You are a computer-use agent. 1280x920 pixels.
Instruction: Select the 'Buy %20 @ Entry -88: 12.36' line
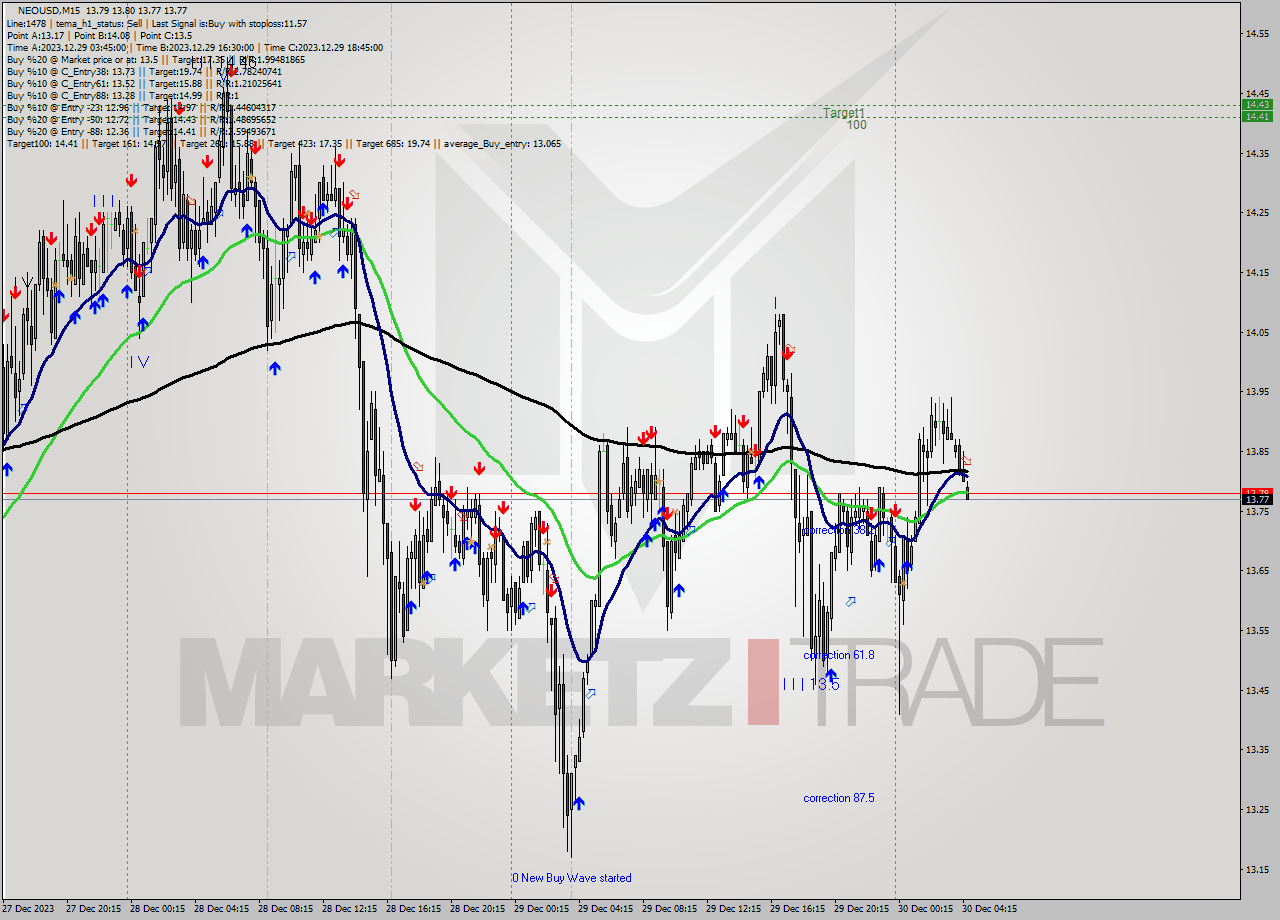tap(141, 131)
